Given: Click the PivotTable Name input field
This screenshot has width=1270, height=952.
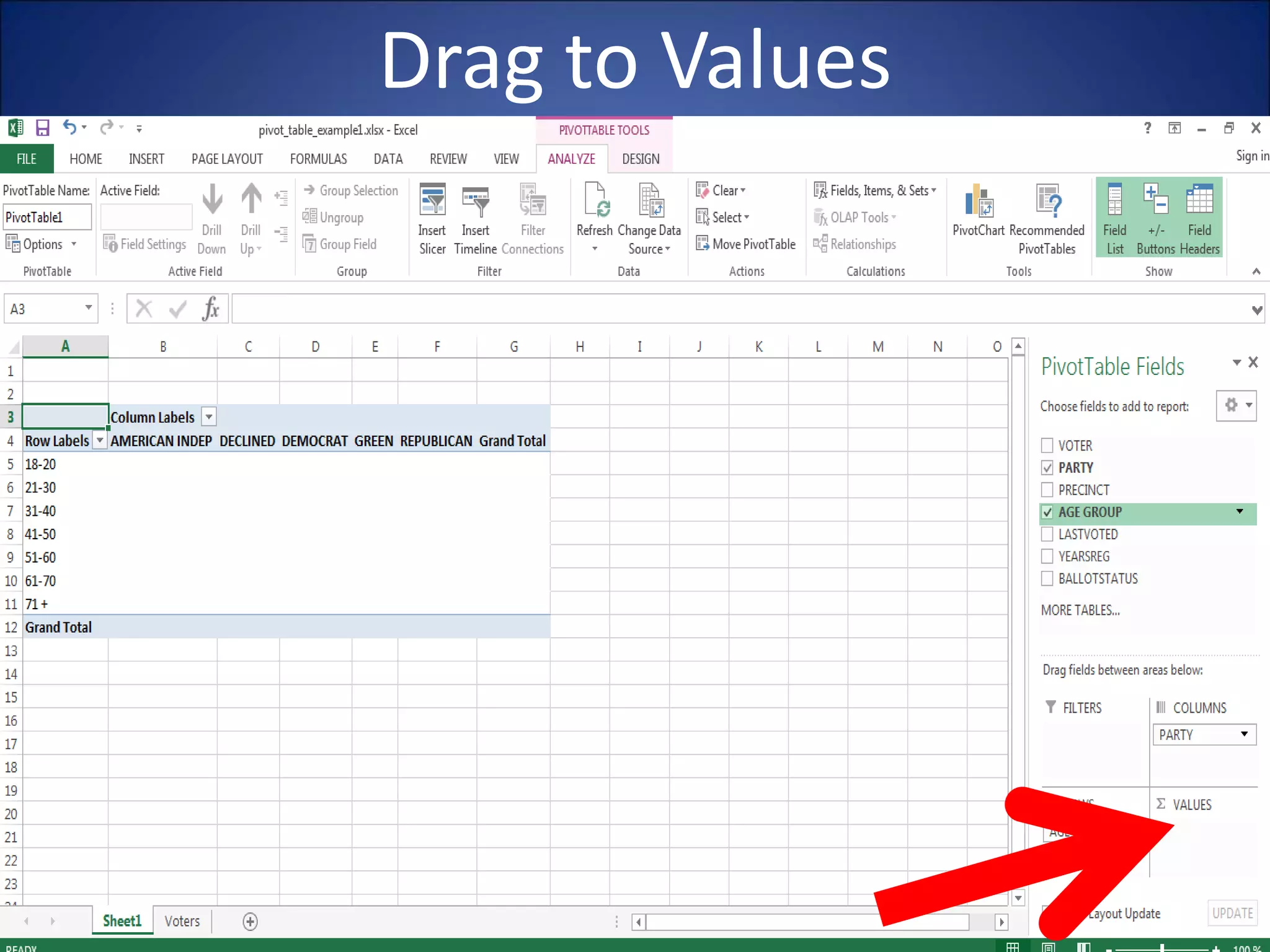Looking at the screenshot, I should [47, 218].
